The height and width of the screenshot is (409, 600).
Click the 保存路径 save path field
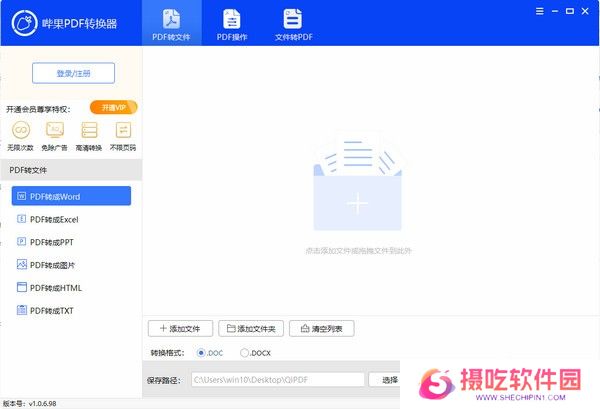(x=277, y=380)
